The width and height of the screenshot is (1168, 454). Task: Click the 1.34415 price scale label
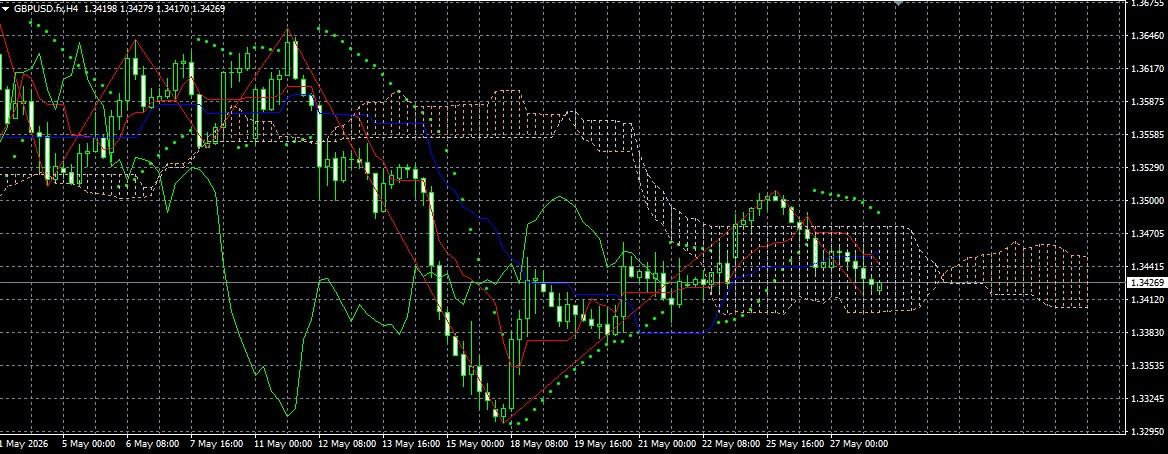point(1147,266)
